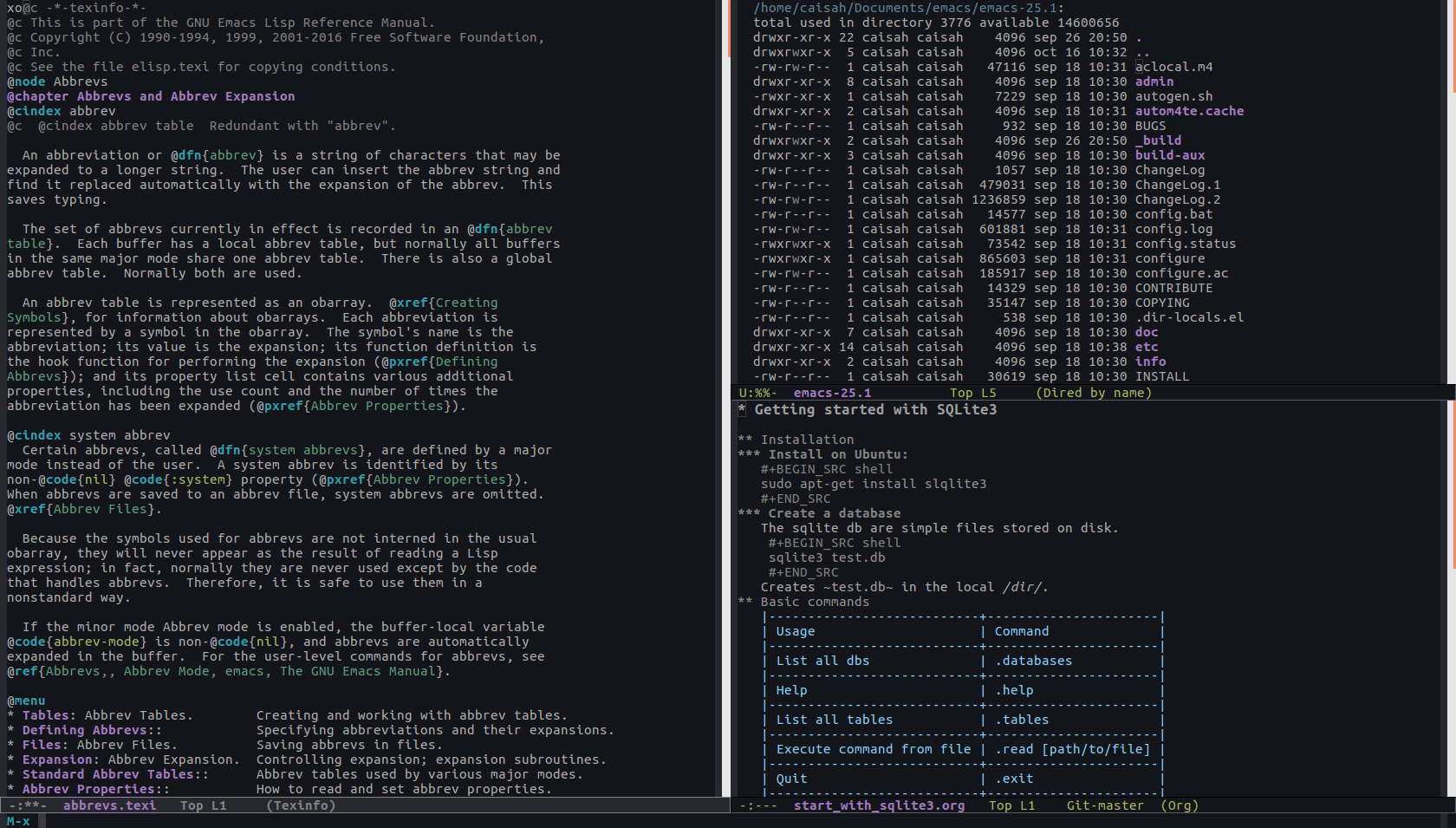
Task: Click the '@cindex system abbrev' line
Action: (x=88, y=435)
